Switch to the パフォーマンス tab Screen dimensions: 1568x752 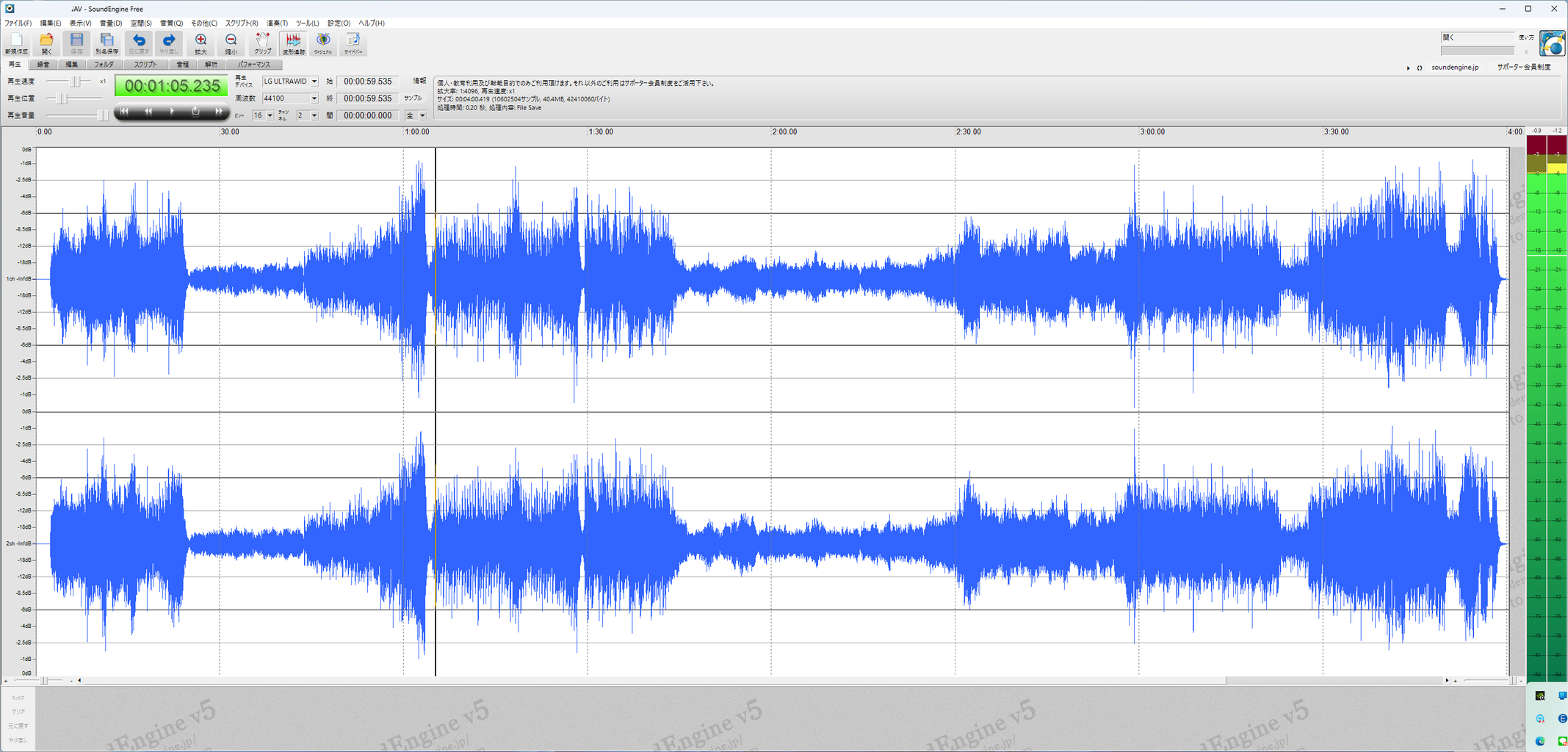(x=253, y=65)
